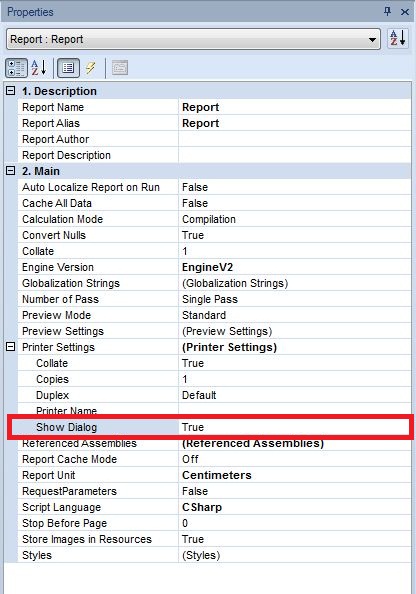416x594 pixels.
Task: Show the Properties tab icon
Action: click(68, 68)
